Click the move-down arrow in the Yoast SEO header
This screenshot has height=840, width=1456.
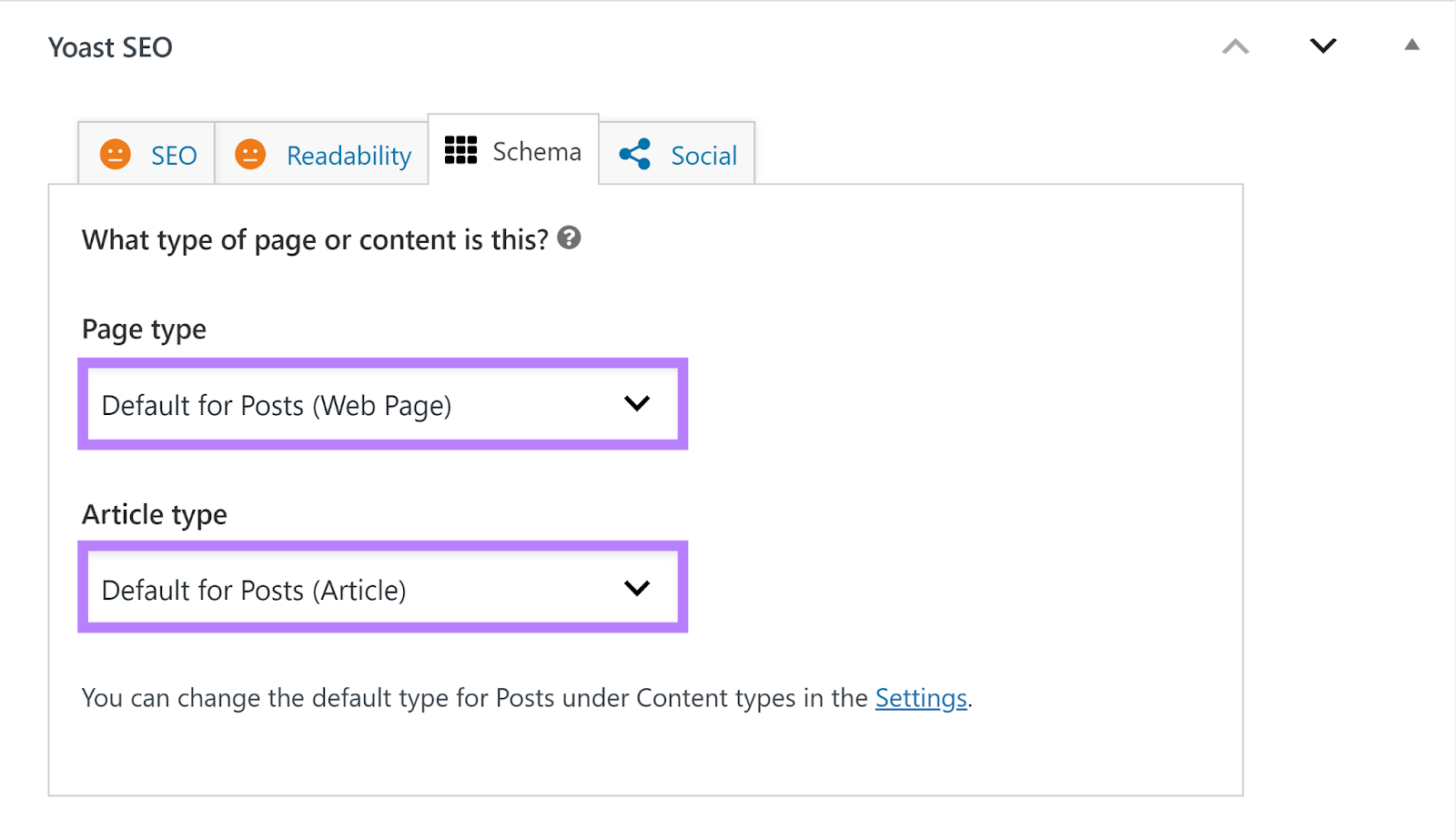click(1323, 46)
